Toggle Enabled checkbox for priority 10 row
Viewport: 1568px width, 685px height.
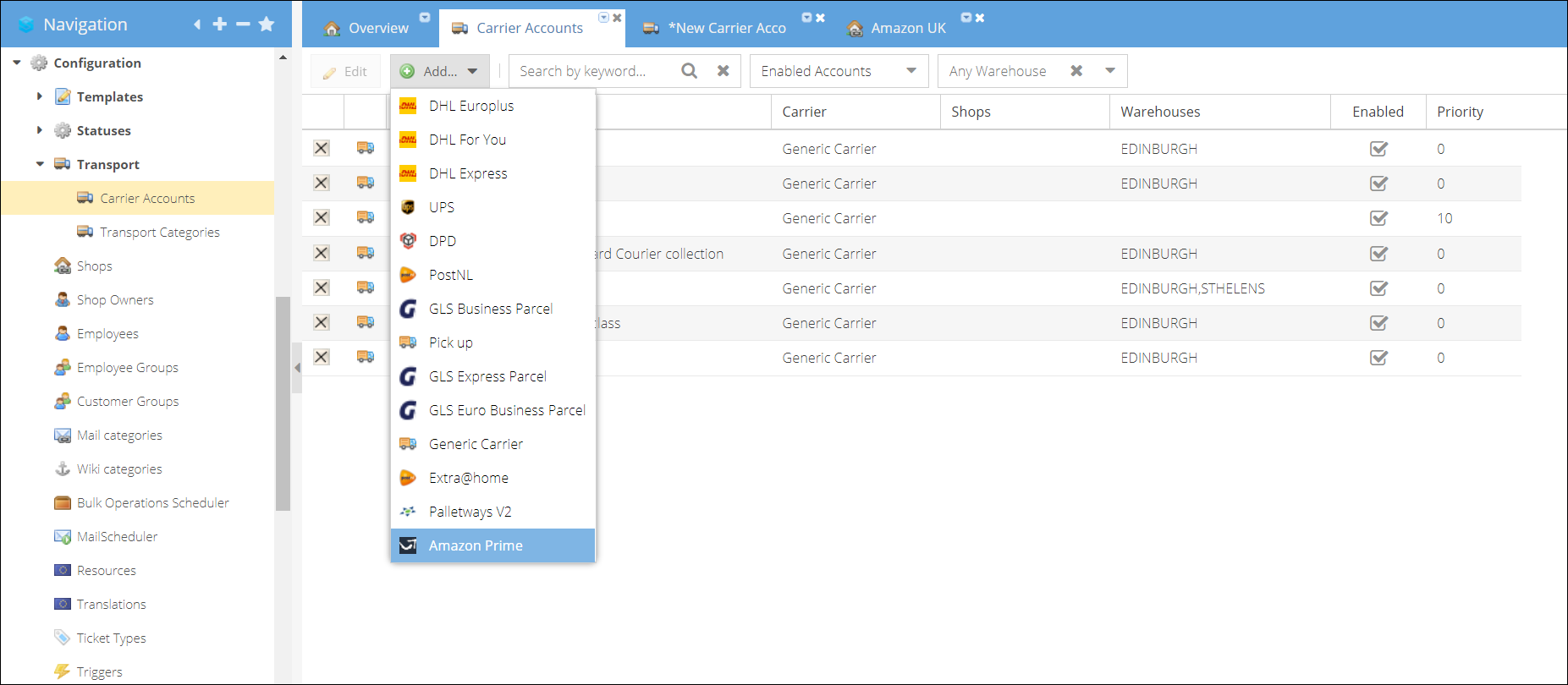pos(1378,217)
